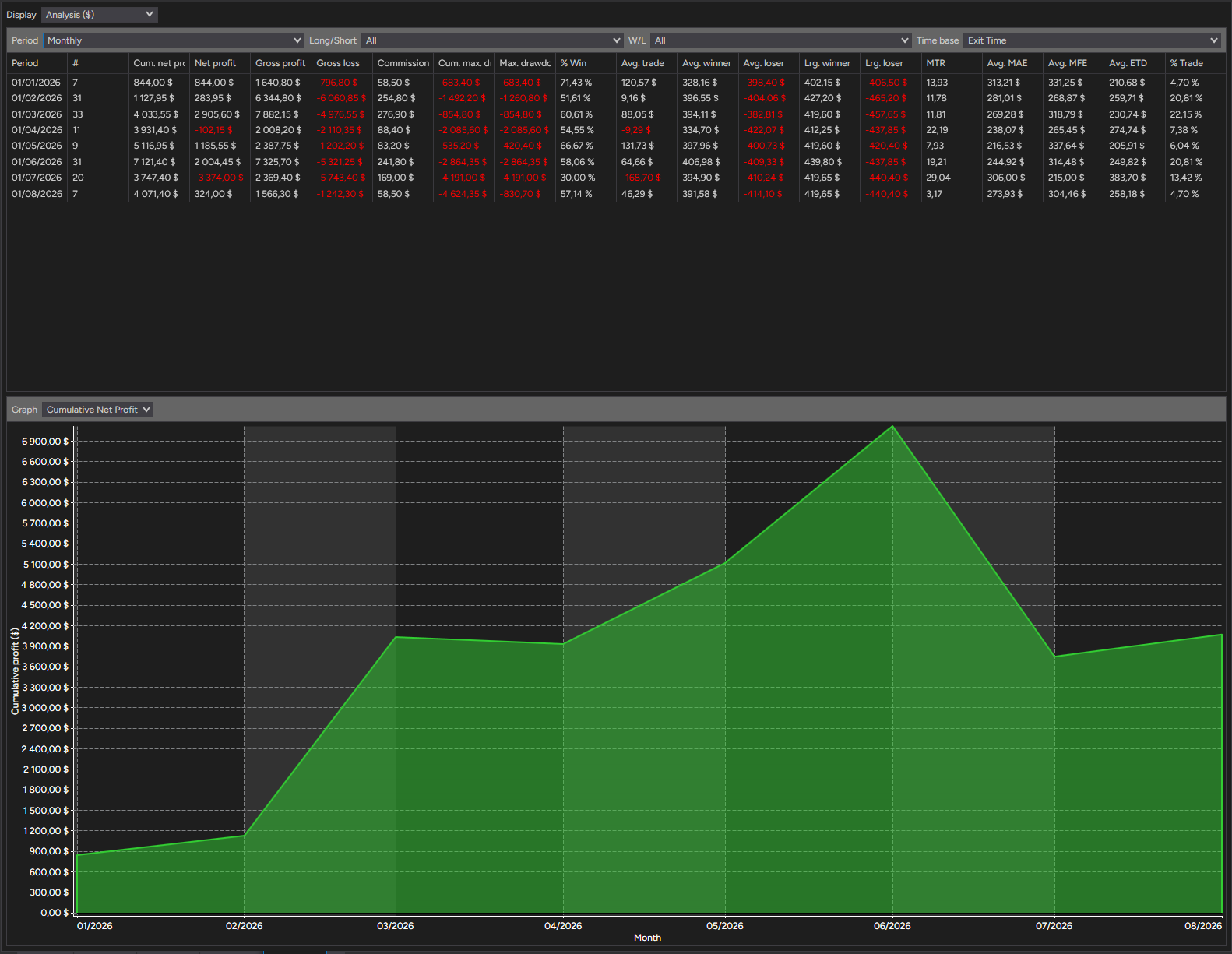Click the % Win value 30,00 %
This screenshot has width=1232, height=954.
click(578, 178)
